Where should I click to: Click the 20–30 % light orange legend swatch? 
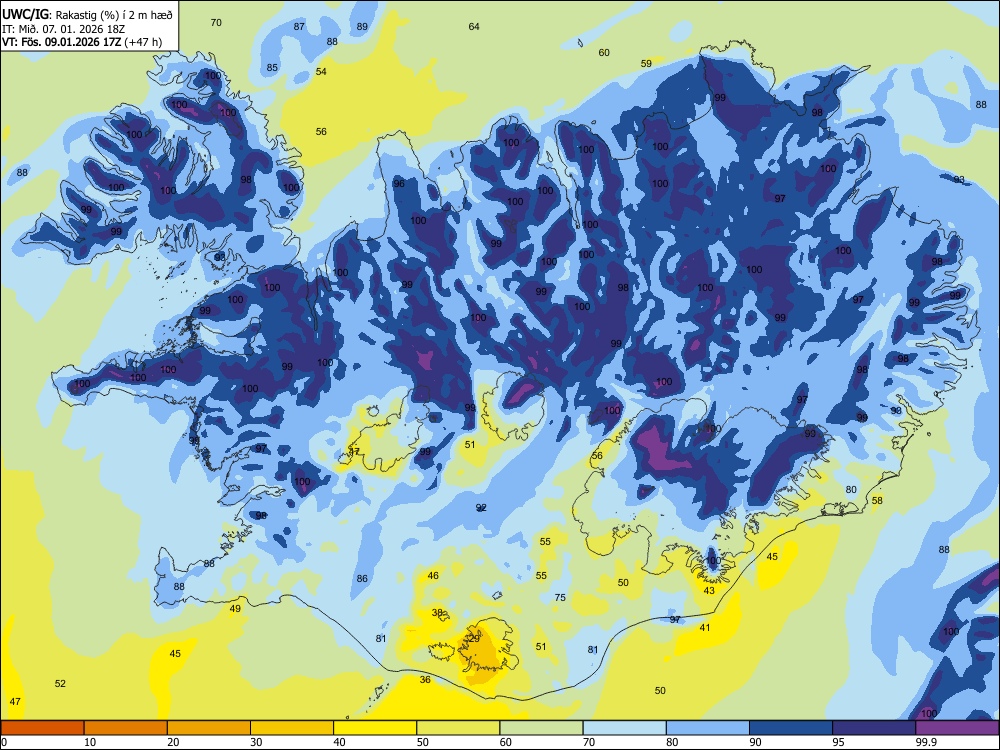tap(209, 728)
